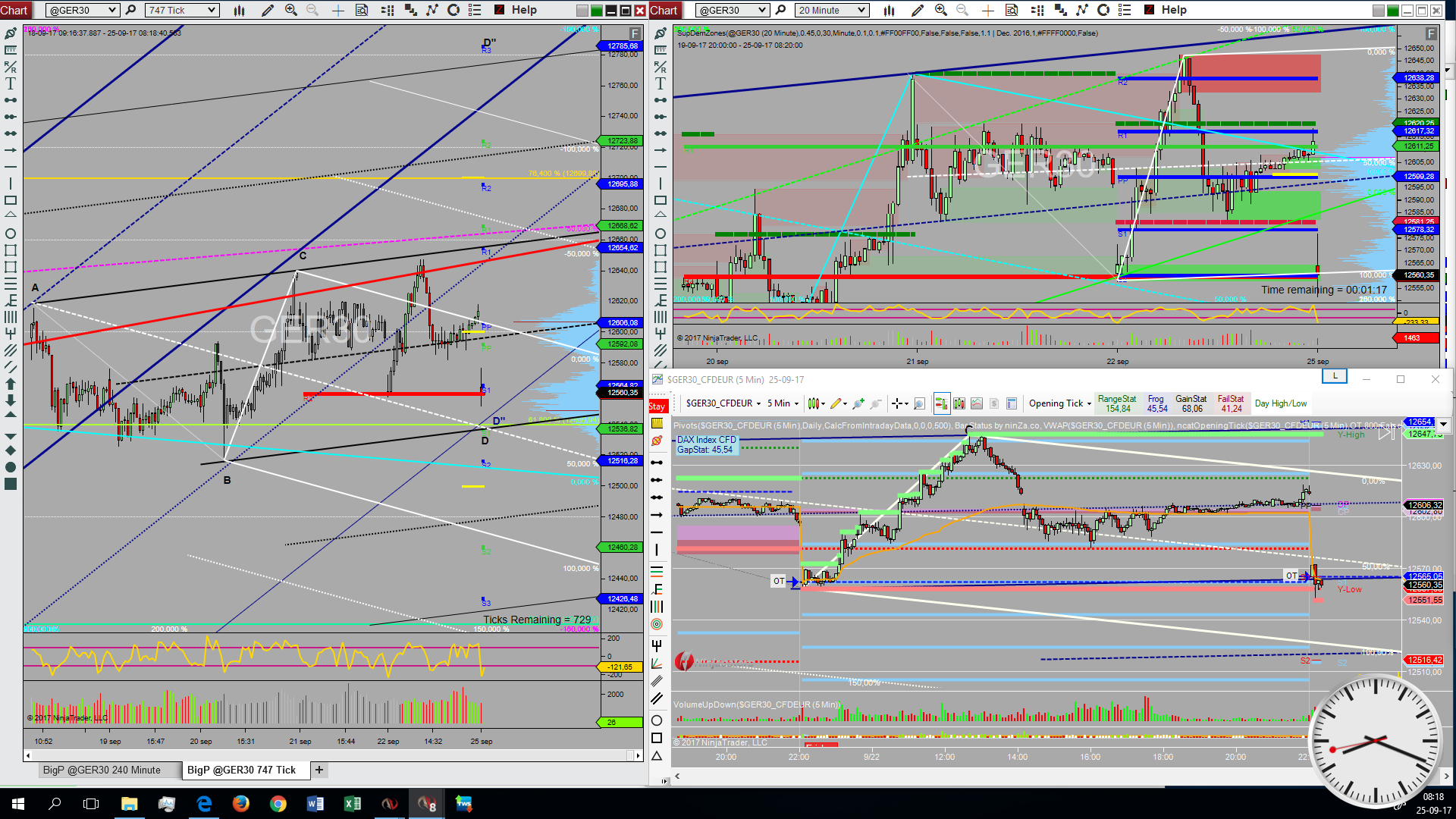Open Windows Start menu

click(x=18, y=804)
